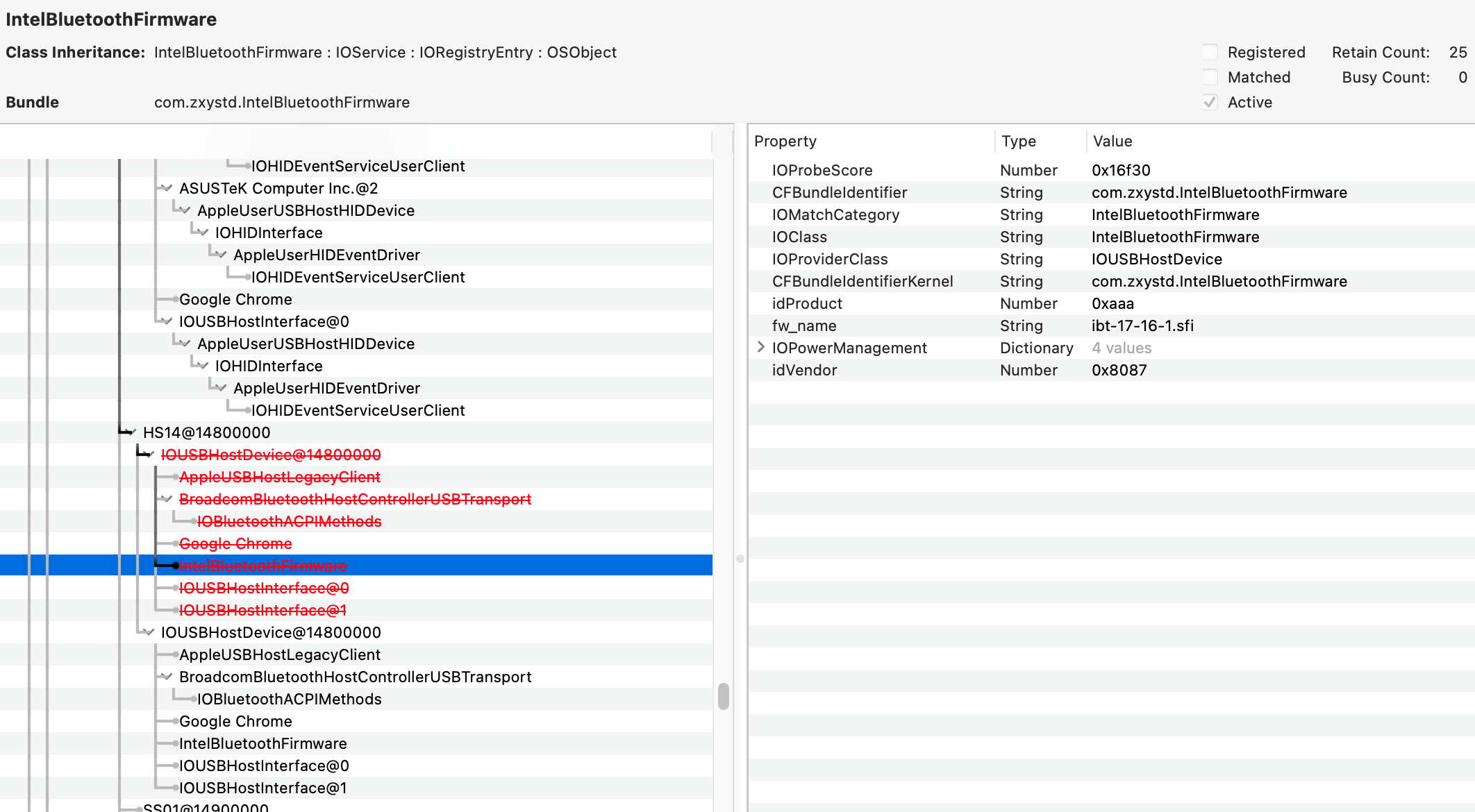Enable the Matched checkbox
The width and height of the screenshot is (1475, 812).
(1210, 77)
